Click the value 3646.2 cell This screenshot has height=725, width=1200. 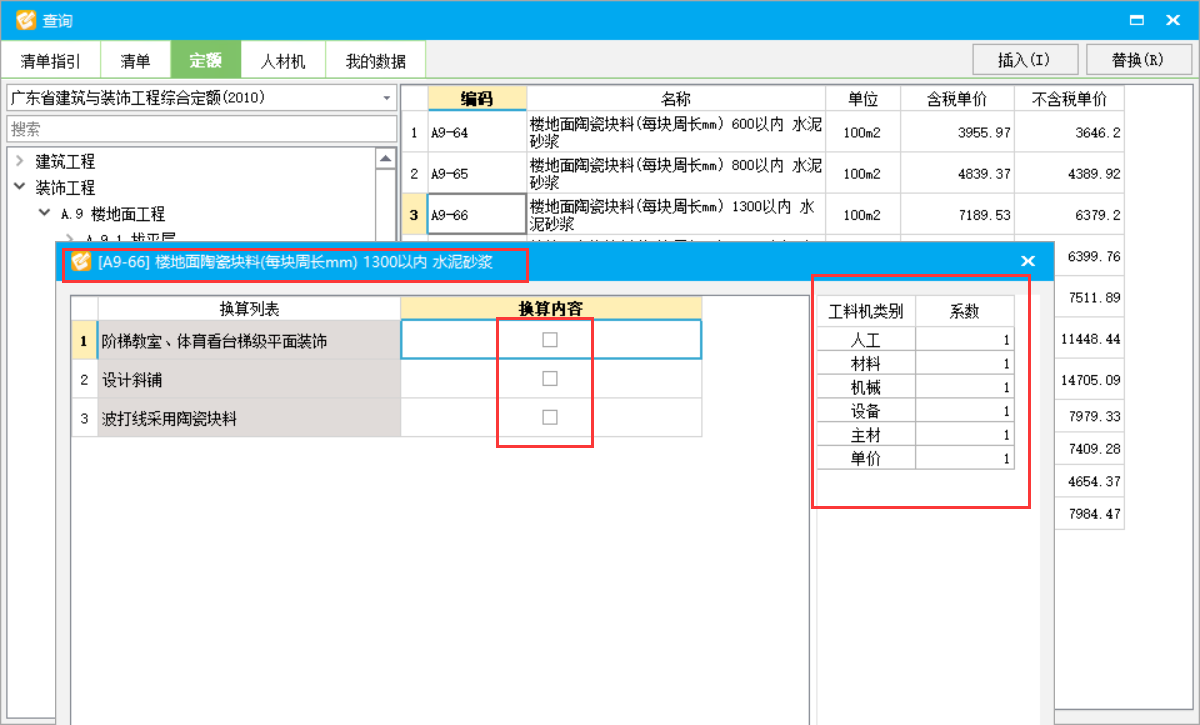1069,131
